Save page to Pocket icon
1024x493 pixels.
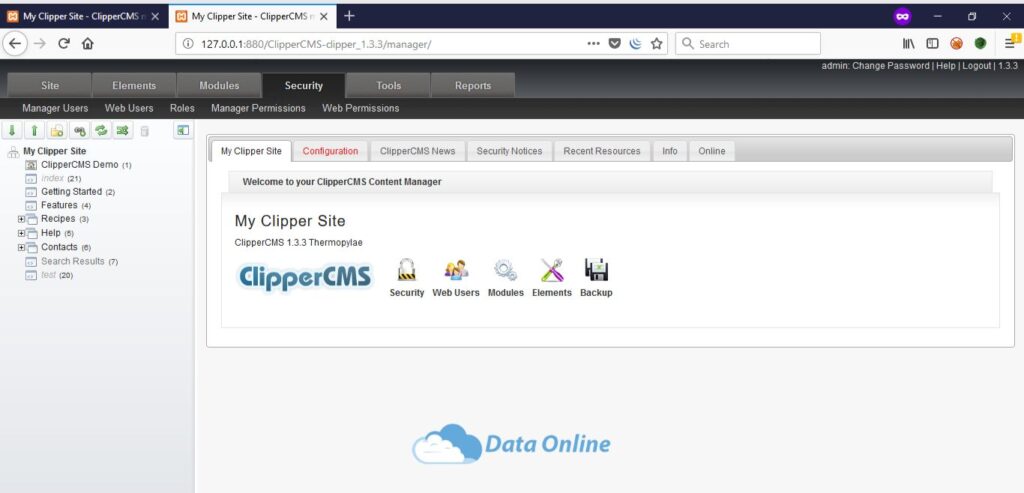coord(615,44)
